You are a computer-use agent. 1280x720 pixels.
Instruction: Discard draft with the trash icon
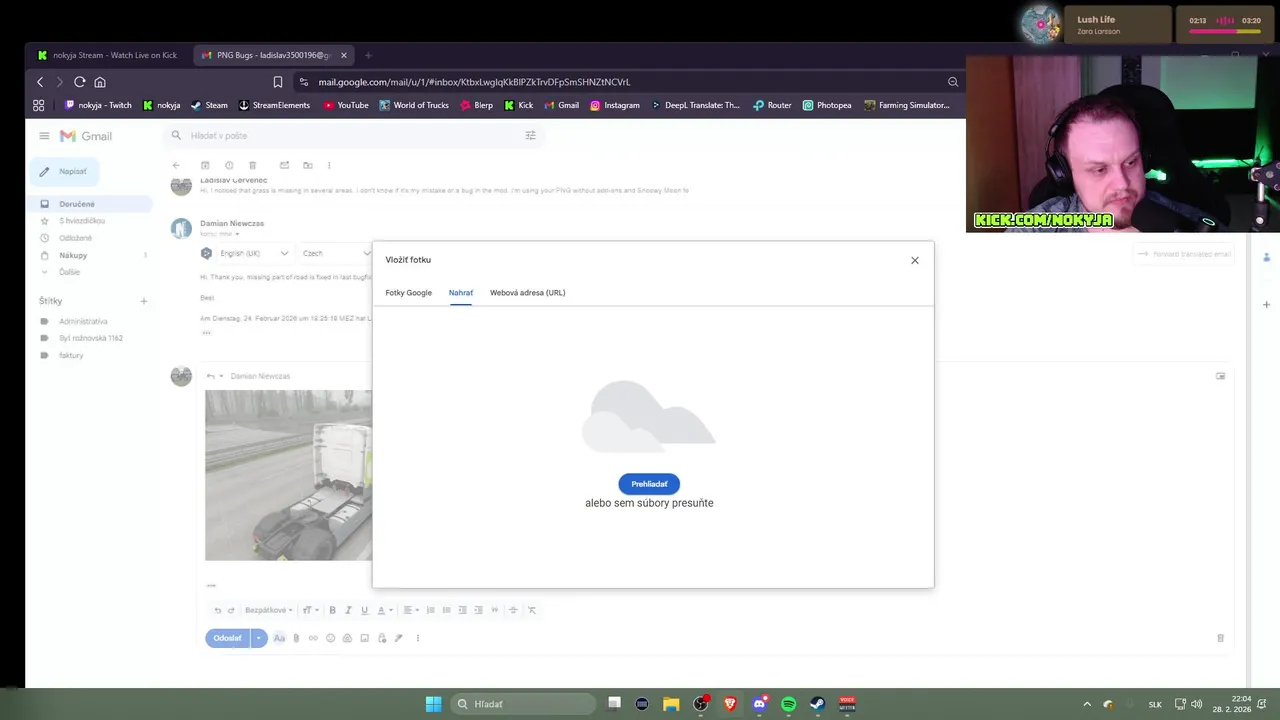point(1220,638)
